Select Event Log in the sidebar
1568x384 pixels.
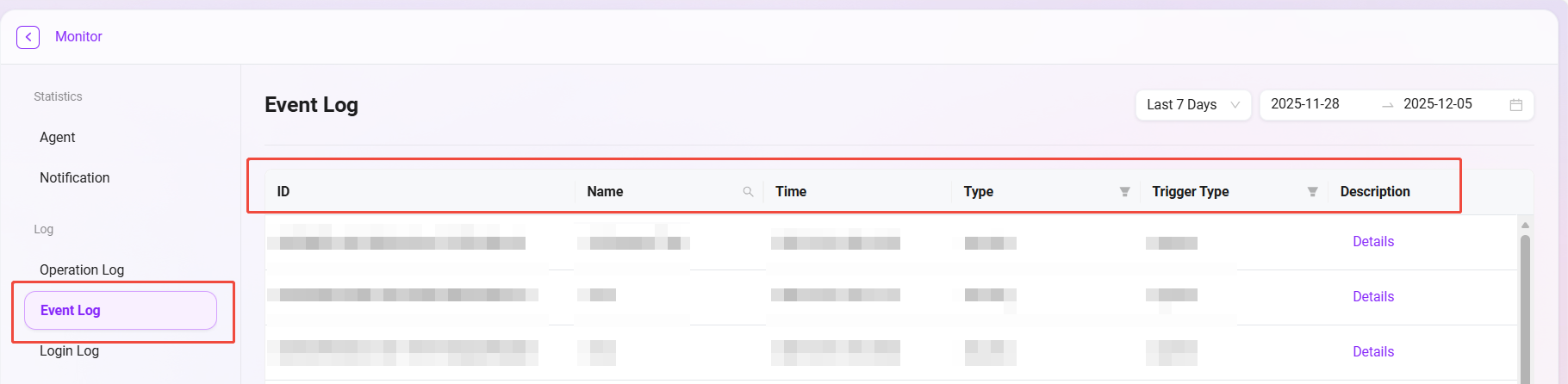click(x=71, y=311)
